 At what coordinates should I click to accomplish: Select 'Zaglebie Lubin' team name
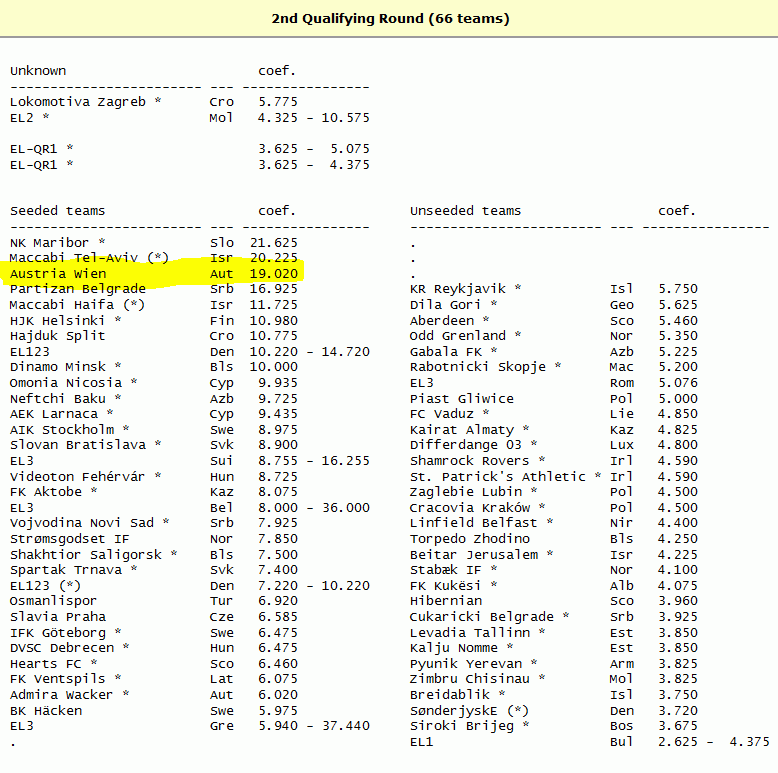pyautogui.click(x=466, y=492)
